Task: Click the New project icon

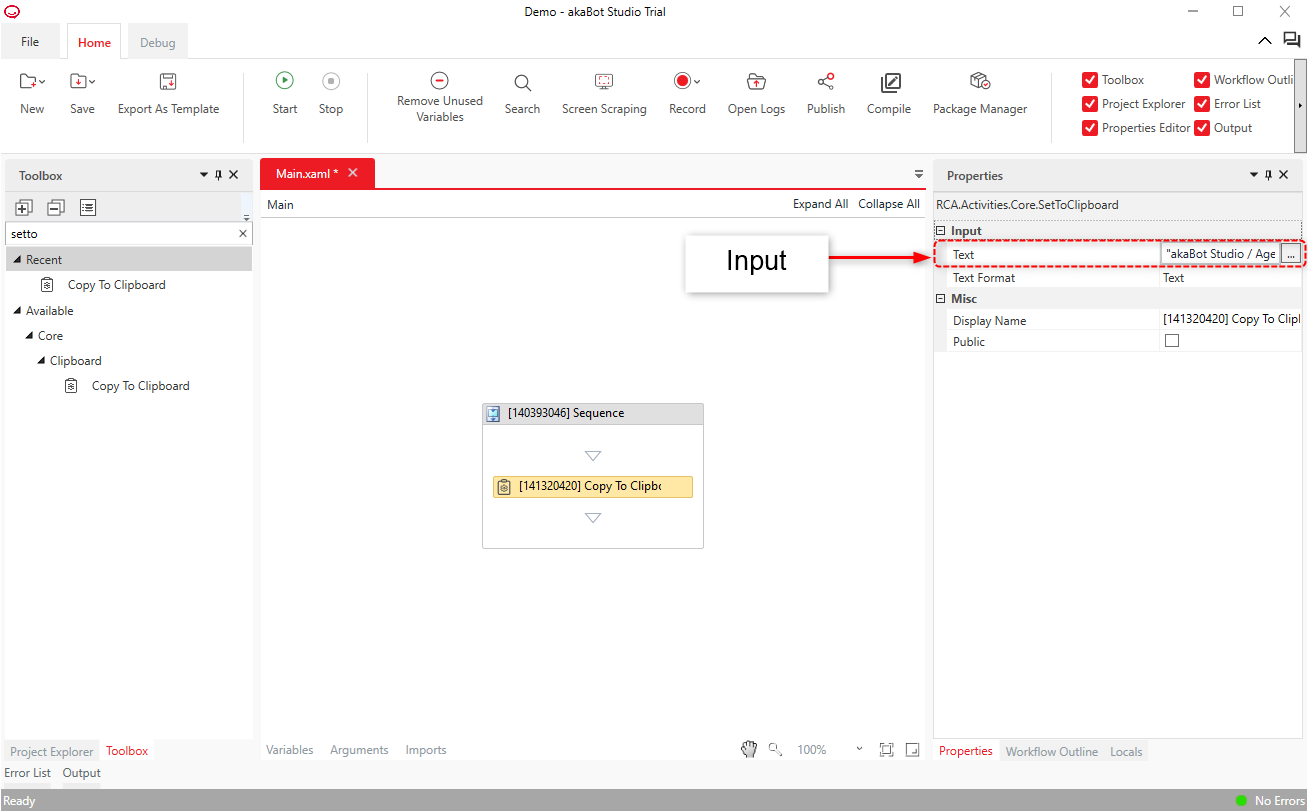Action: [x=28, y=82]
